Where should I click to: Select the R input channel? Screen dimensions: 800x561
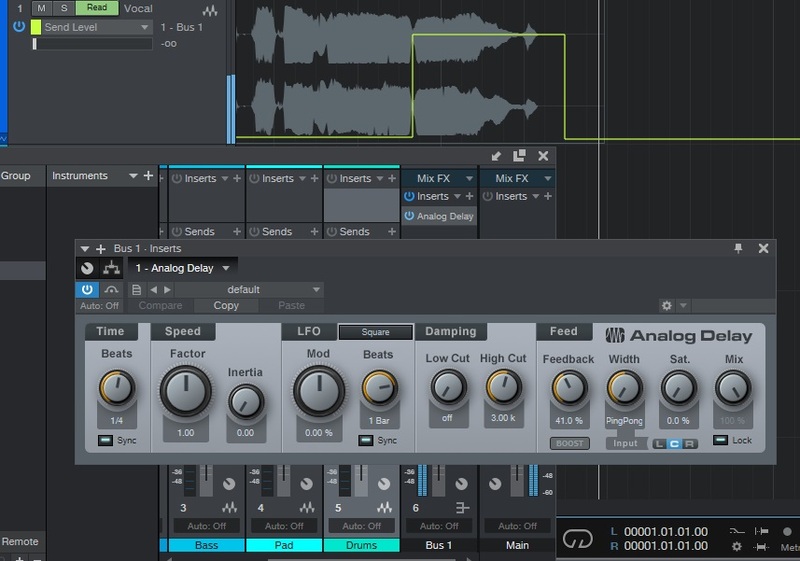690,444
